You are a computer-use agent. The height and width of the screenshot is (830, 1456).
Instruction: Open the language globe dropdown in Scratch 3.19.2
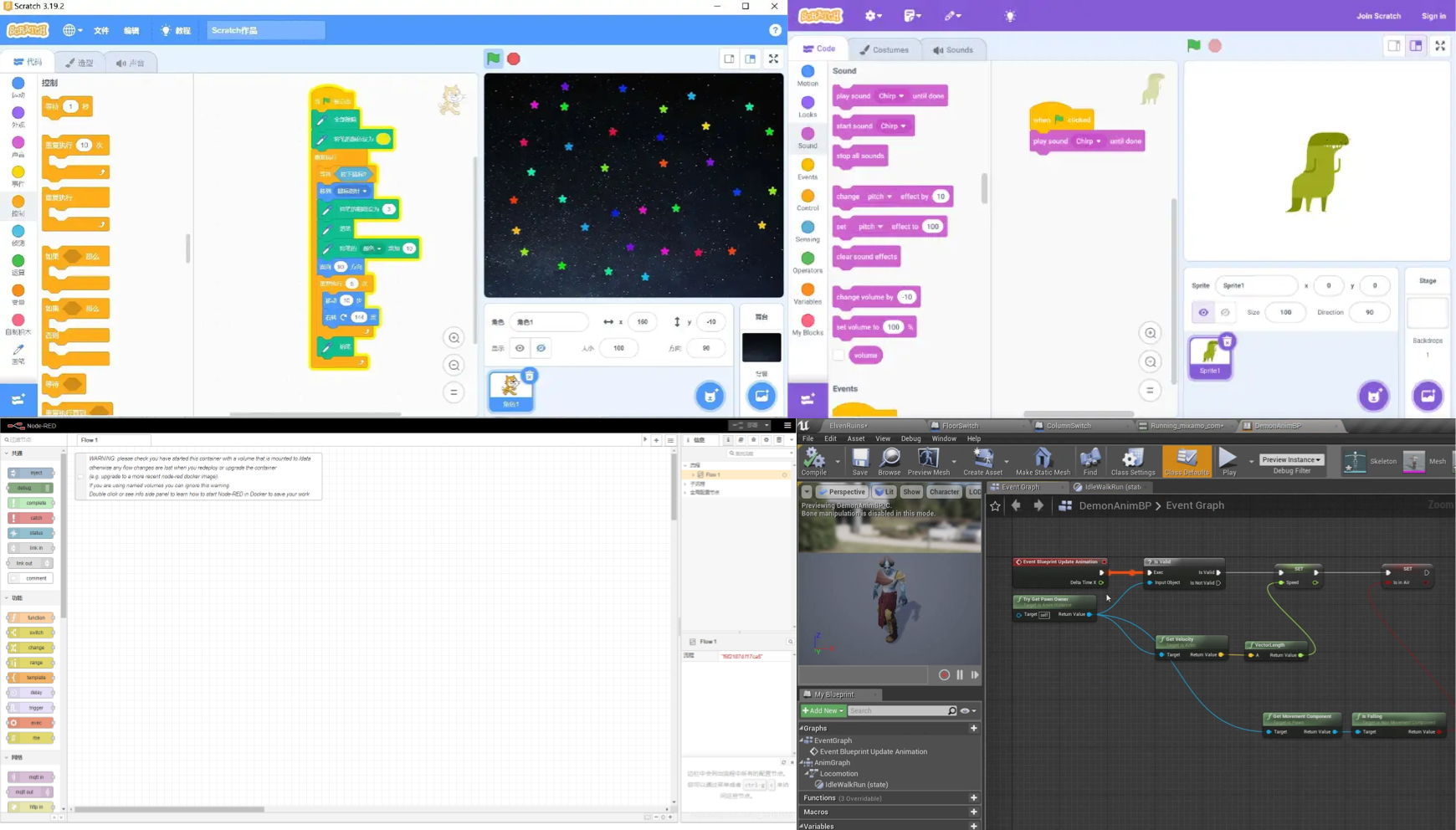[x=72, y=30]
